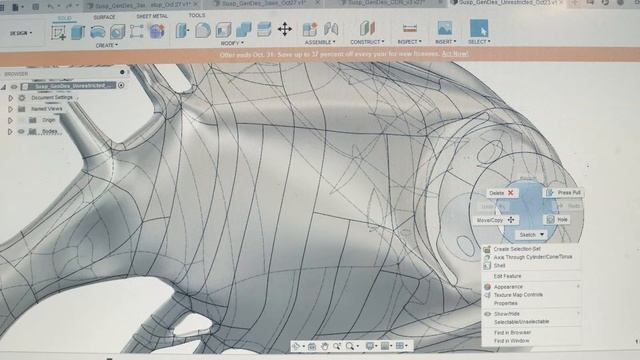Viewport: 640px width, 360px height.
Task: Open the Susp_GenDes_Unrestricted document tab
Action: tap(508, 3)
